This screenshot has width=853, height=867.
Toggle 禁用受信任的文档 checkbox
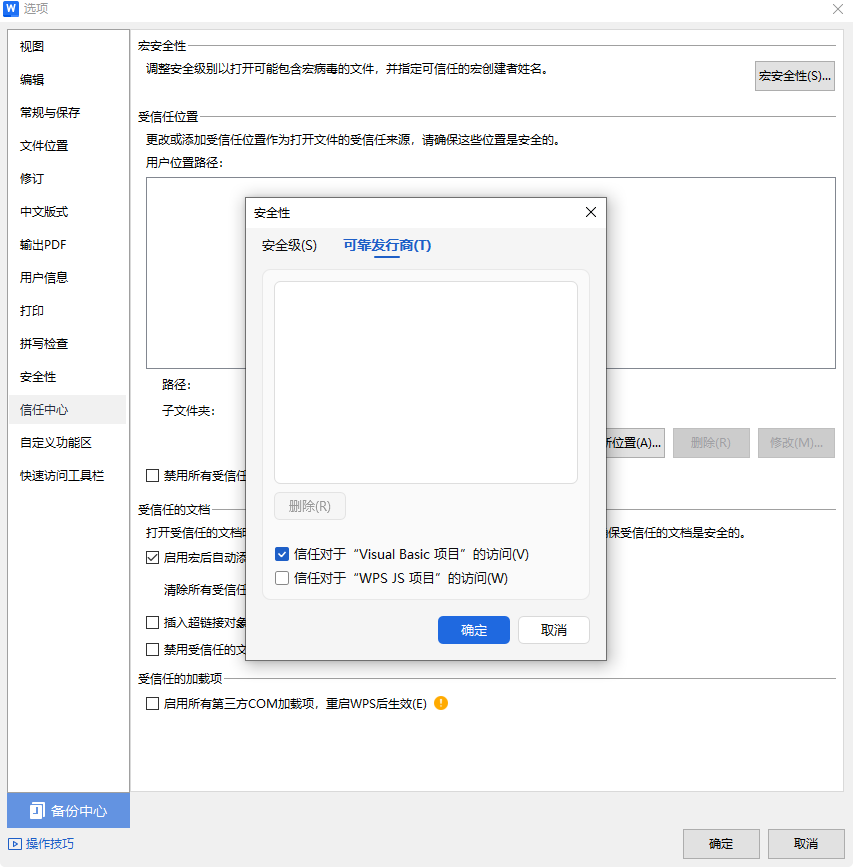coord(153,649)
